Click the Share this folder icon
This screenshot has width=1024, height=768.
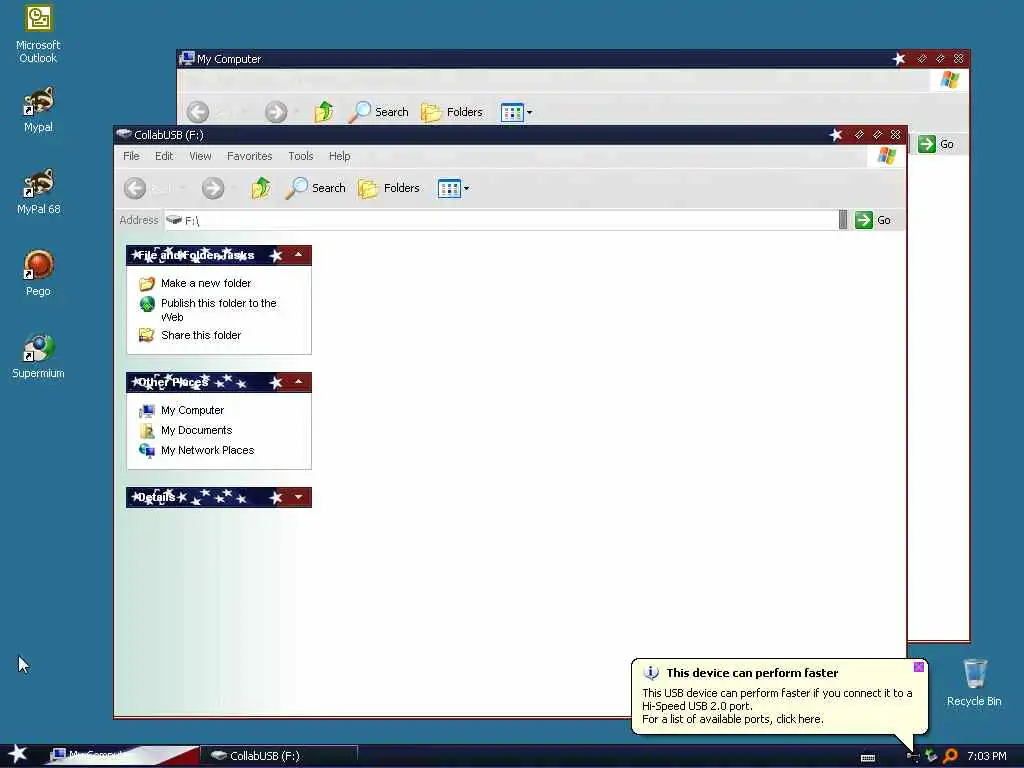click(x=147, y=336)
